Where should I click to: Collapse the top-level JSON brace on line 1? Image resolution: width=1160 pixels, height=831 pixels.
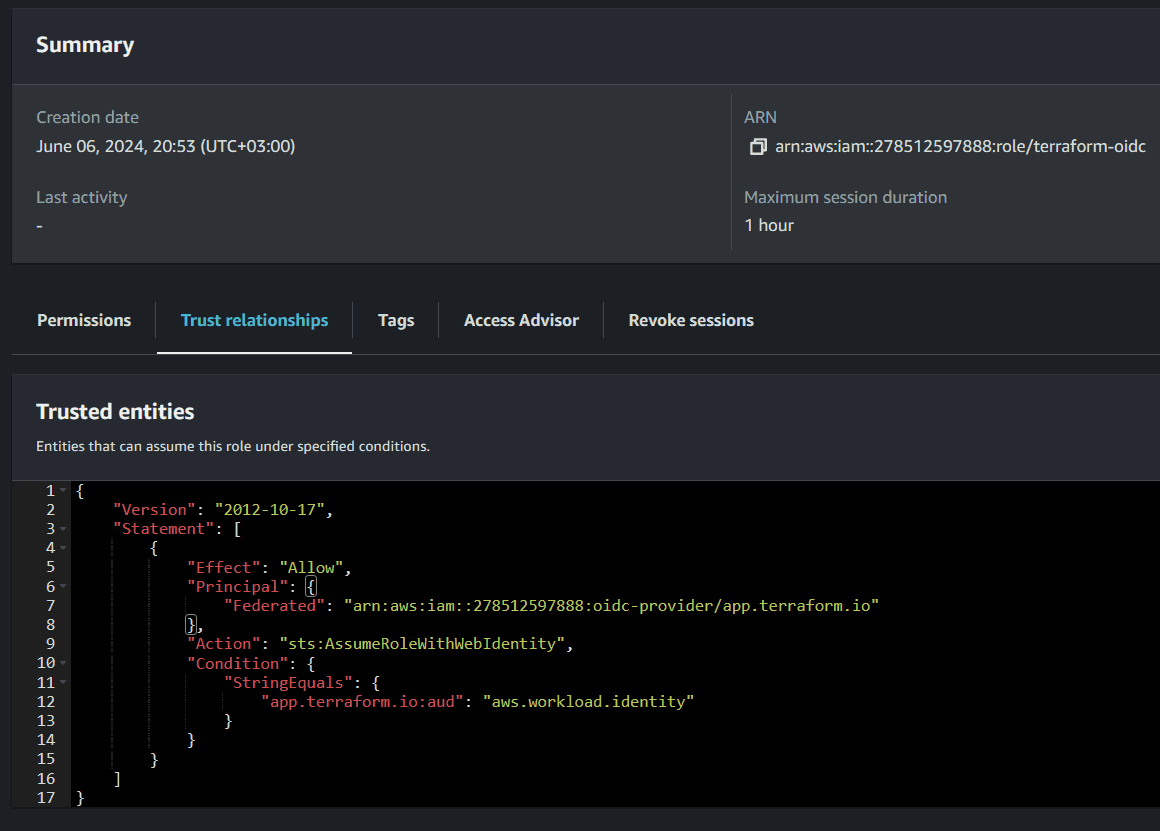coord(62,490)
